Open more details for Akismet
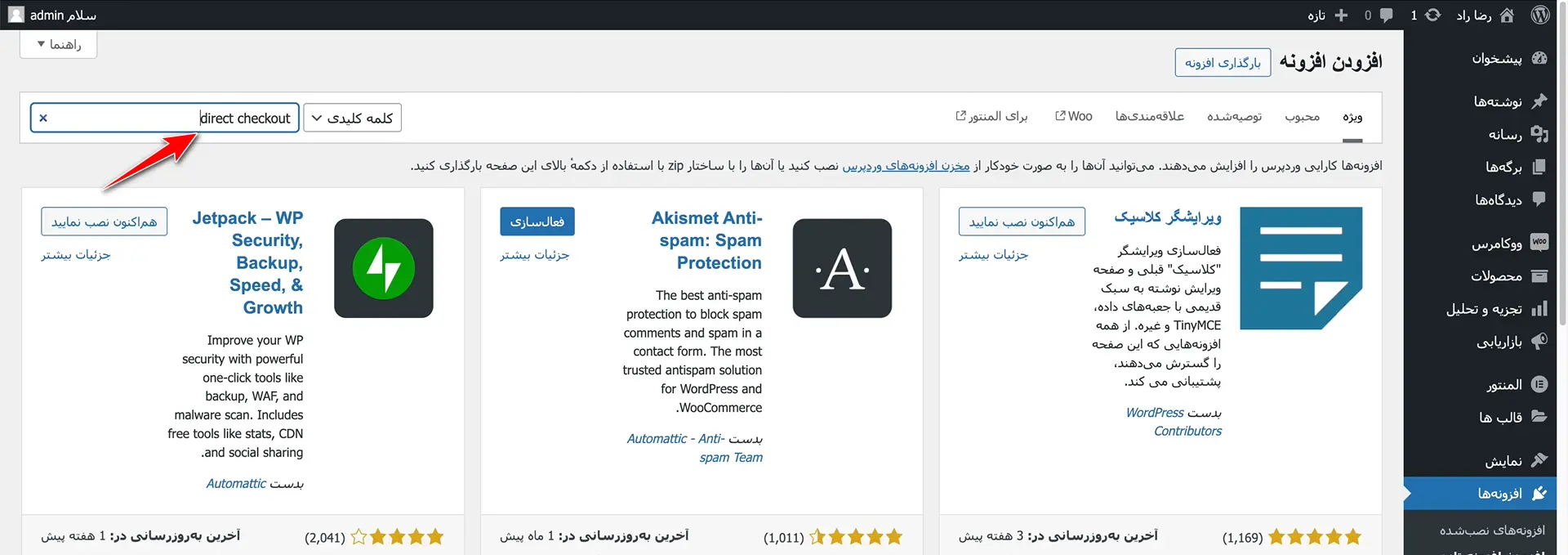Image resolution: width=1568 pixels, height=555 pixels. pos(535,254)
